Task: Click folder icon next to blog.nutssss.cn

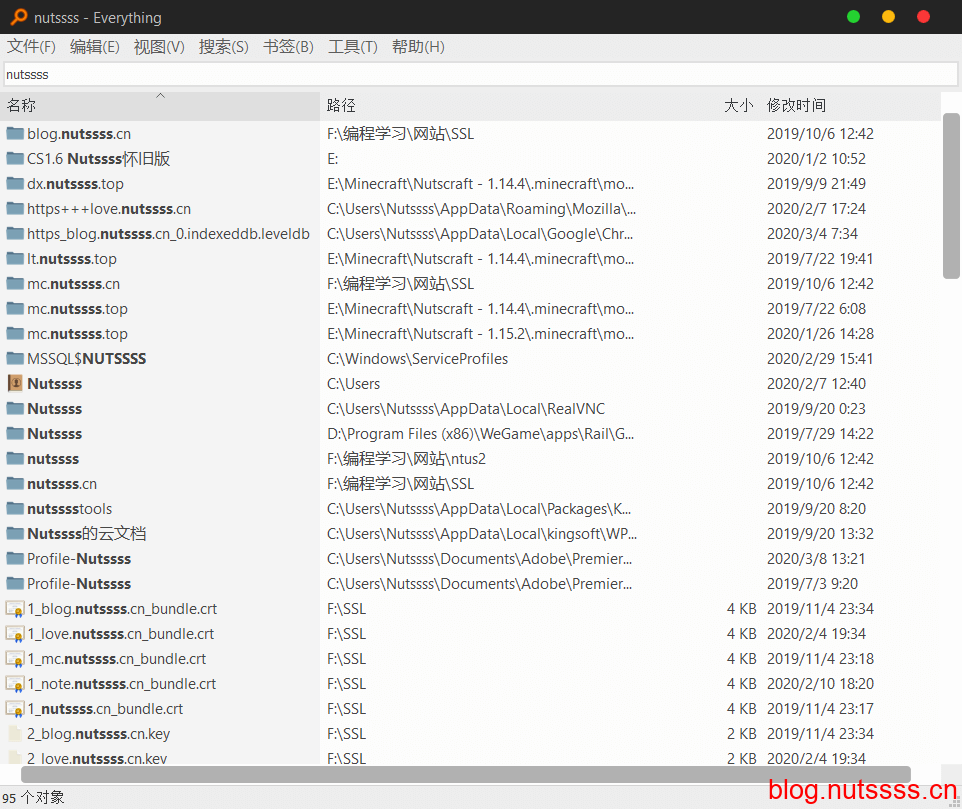Action: 15,134
